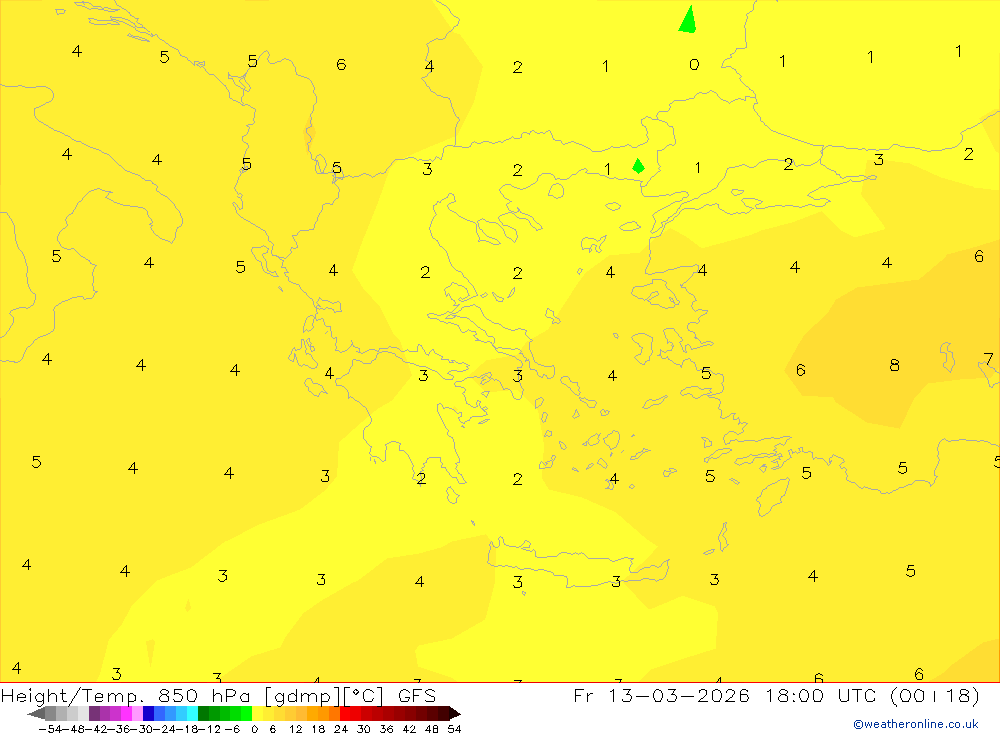Click the date 'Fr 13-03-2026'
The height and width of the screenshot is (733, 1000).
point(661,695)
